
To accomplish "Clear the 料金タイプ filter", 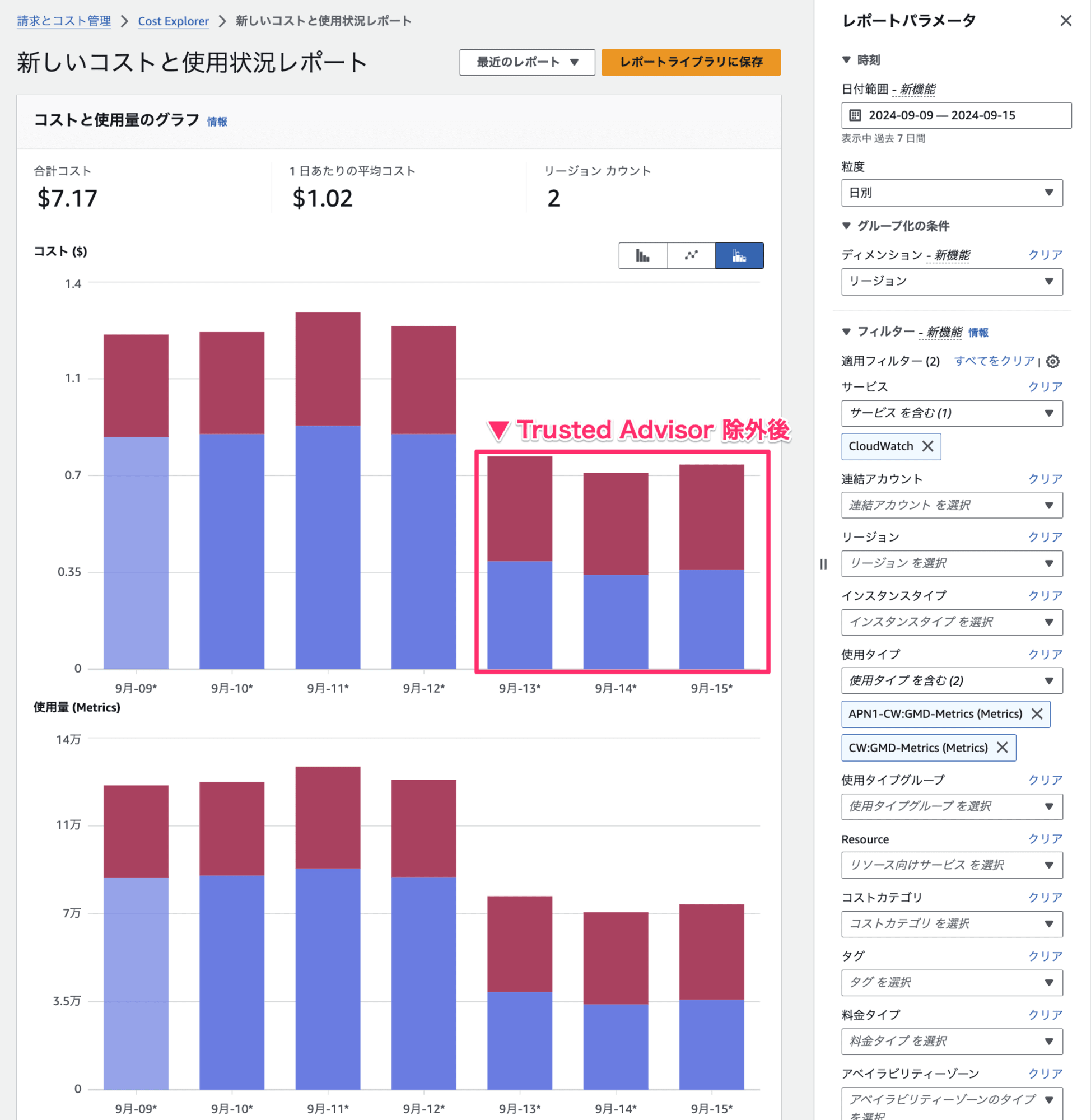I will coord(1045,1015).
